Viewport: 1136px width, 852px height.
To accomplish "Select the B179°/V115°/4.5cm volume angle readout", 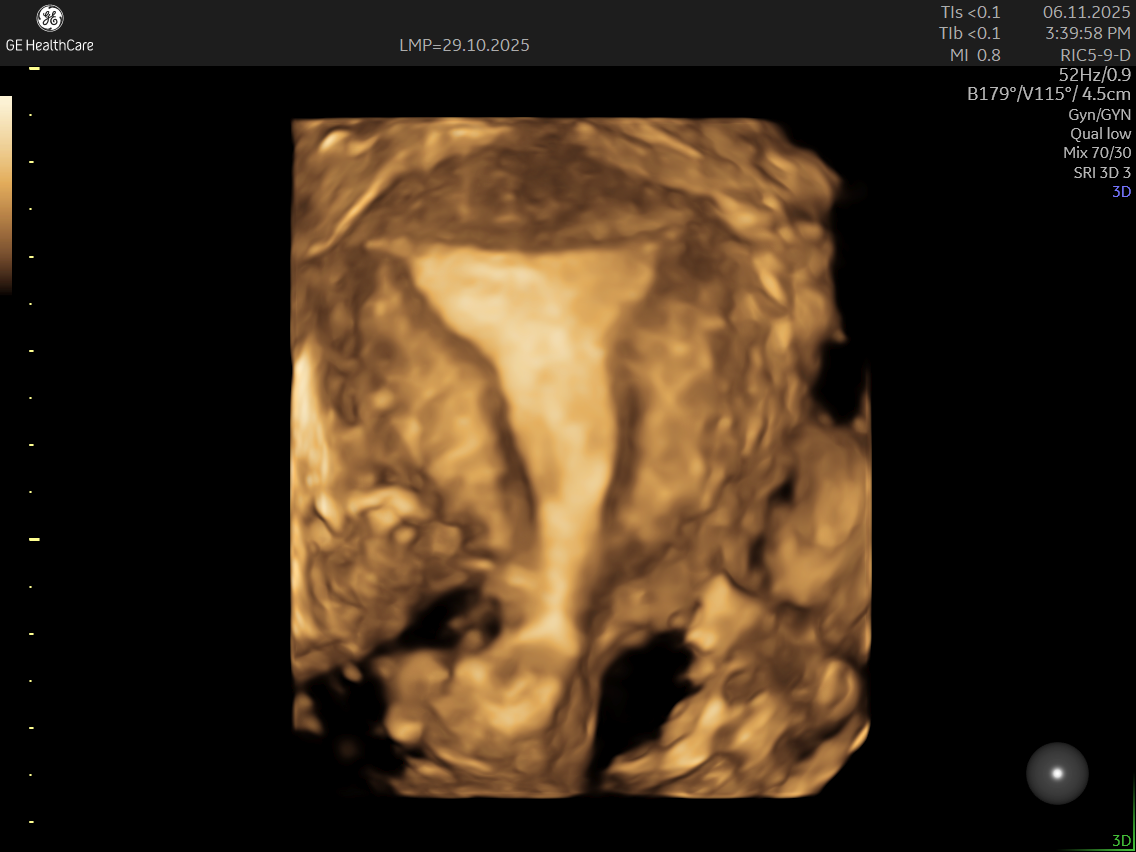I will pyautogui.click(x=1048, y=94).
